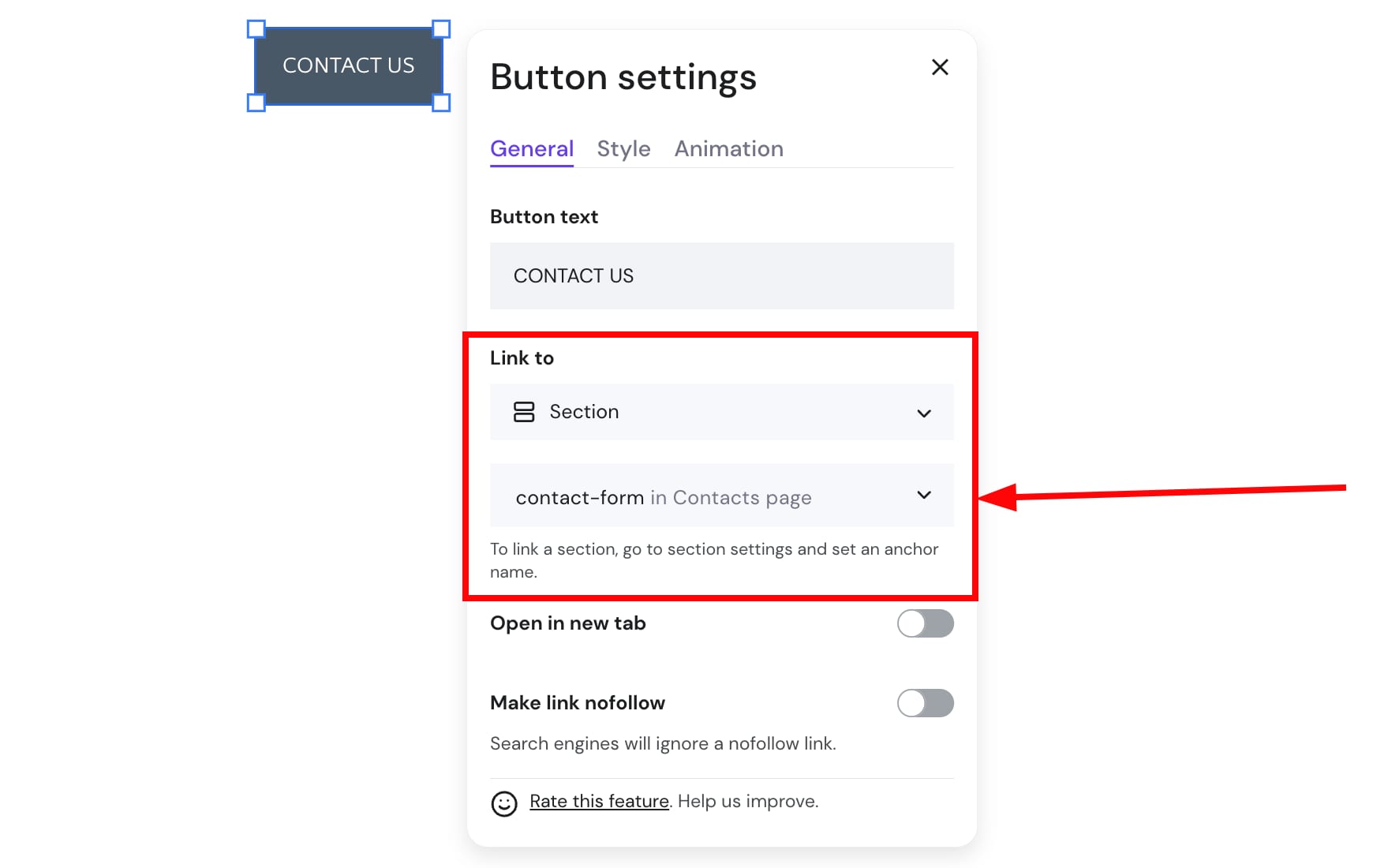Image resolution: width=1373 pixels, height=868 pixels.
Task: Click the smiley icon beside Rate this feature
Action: pos(505,802)
